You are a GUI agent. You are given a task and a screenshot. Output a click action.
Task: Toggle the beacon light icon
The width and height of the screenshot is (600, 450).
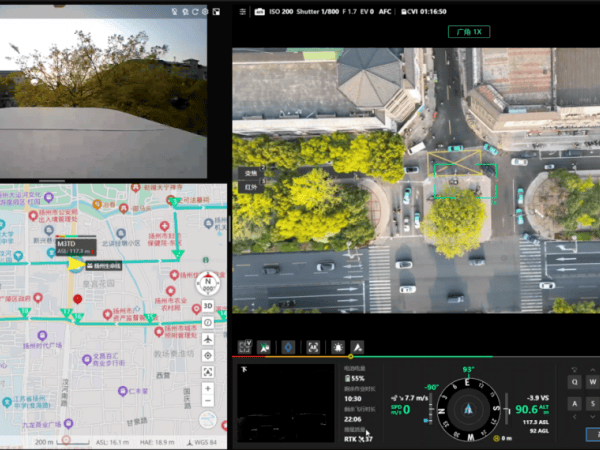point(336,346)
